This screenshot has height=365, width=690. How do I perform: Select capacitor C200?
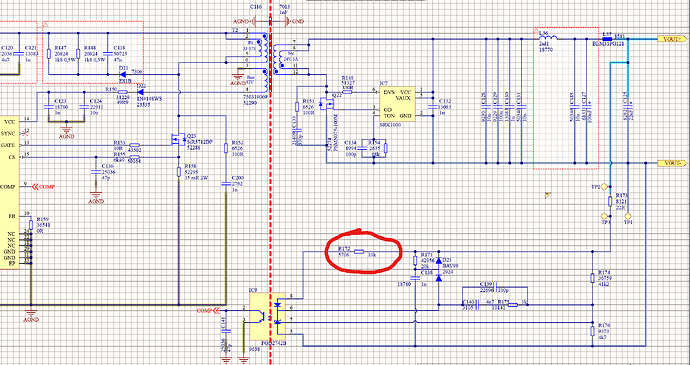tap(226, 184)
